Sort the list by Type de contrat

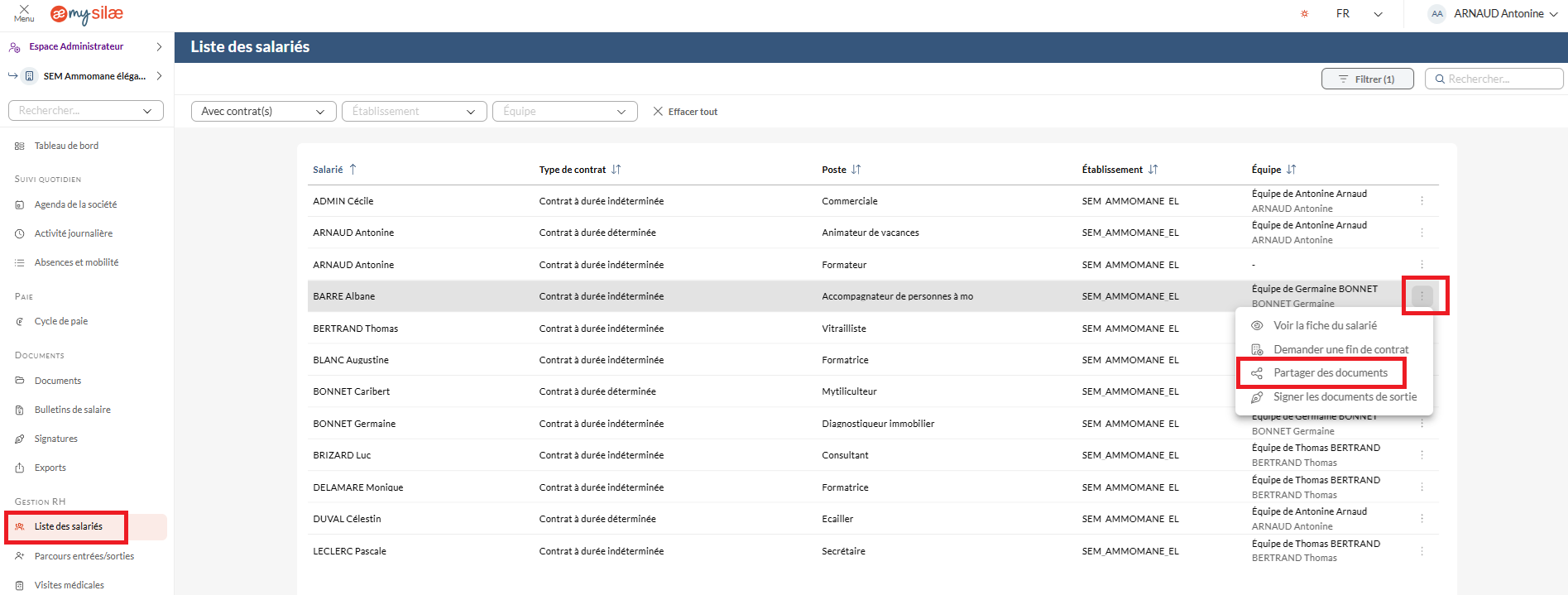(x=616, y=170)
